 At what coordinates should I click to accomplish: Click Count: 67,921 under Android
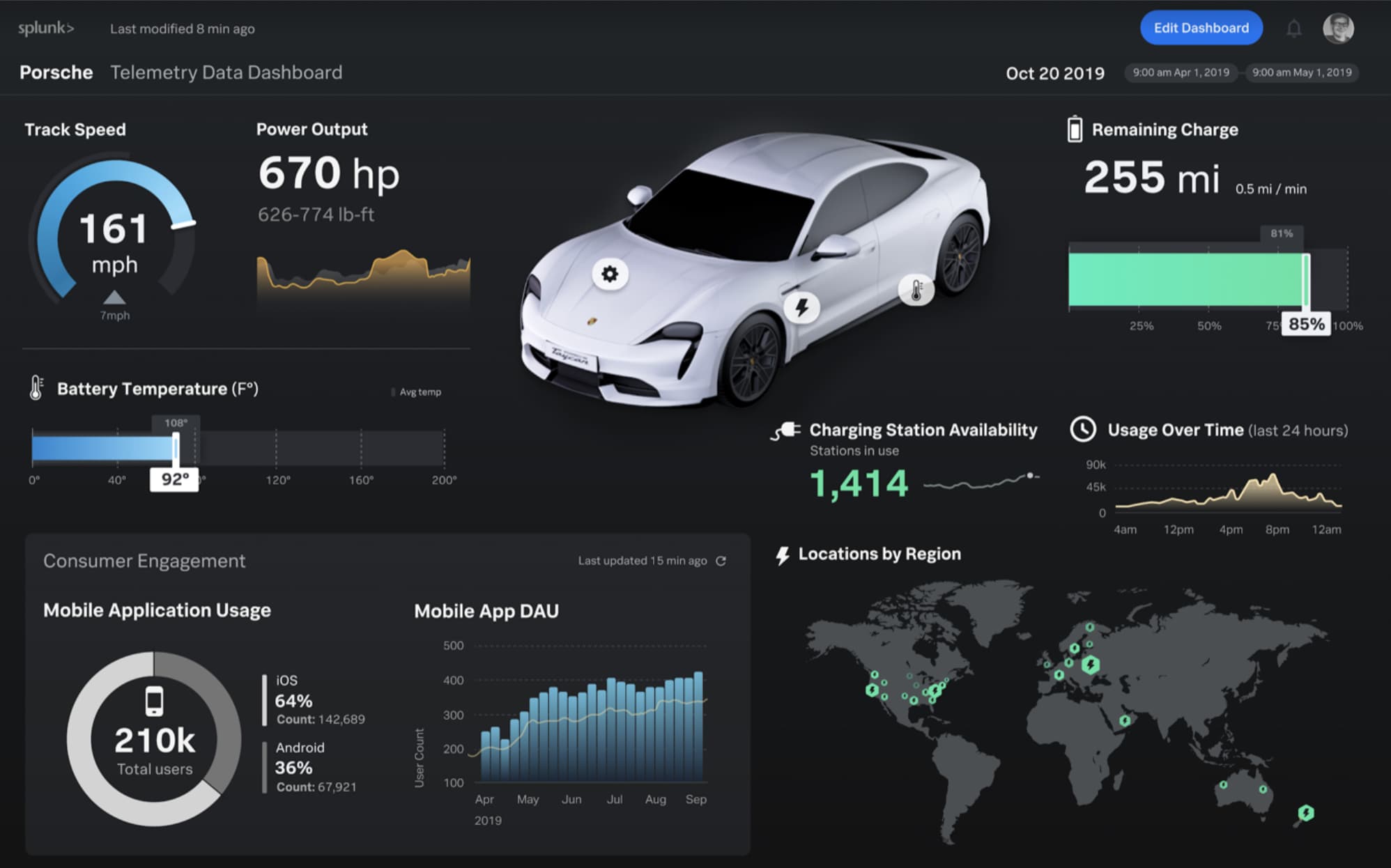(316, 787)
